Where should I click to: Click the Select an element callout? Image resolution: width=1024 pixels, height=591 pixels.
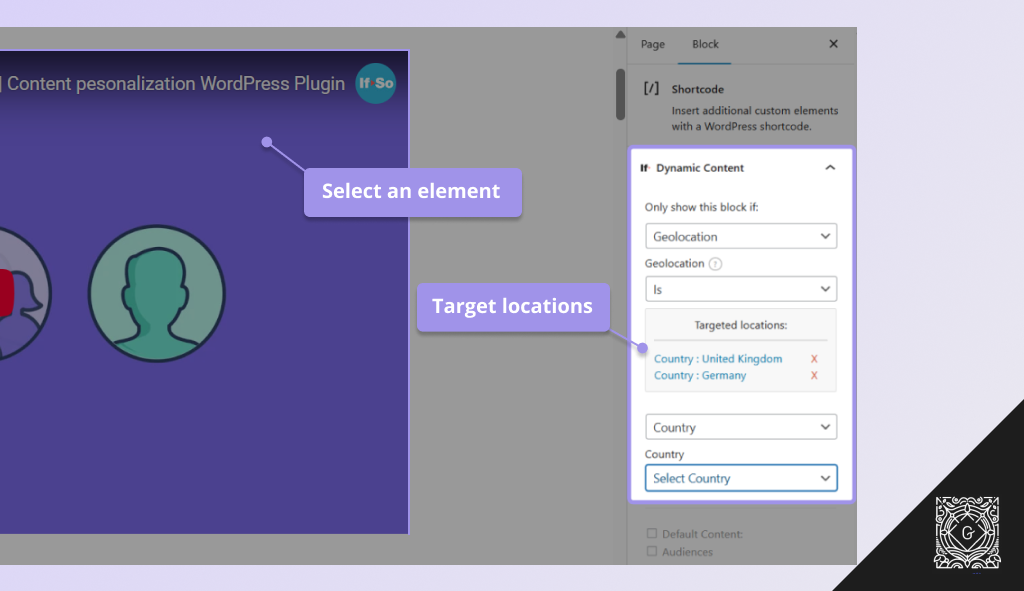[411, 191]
